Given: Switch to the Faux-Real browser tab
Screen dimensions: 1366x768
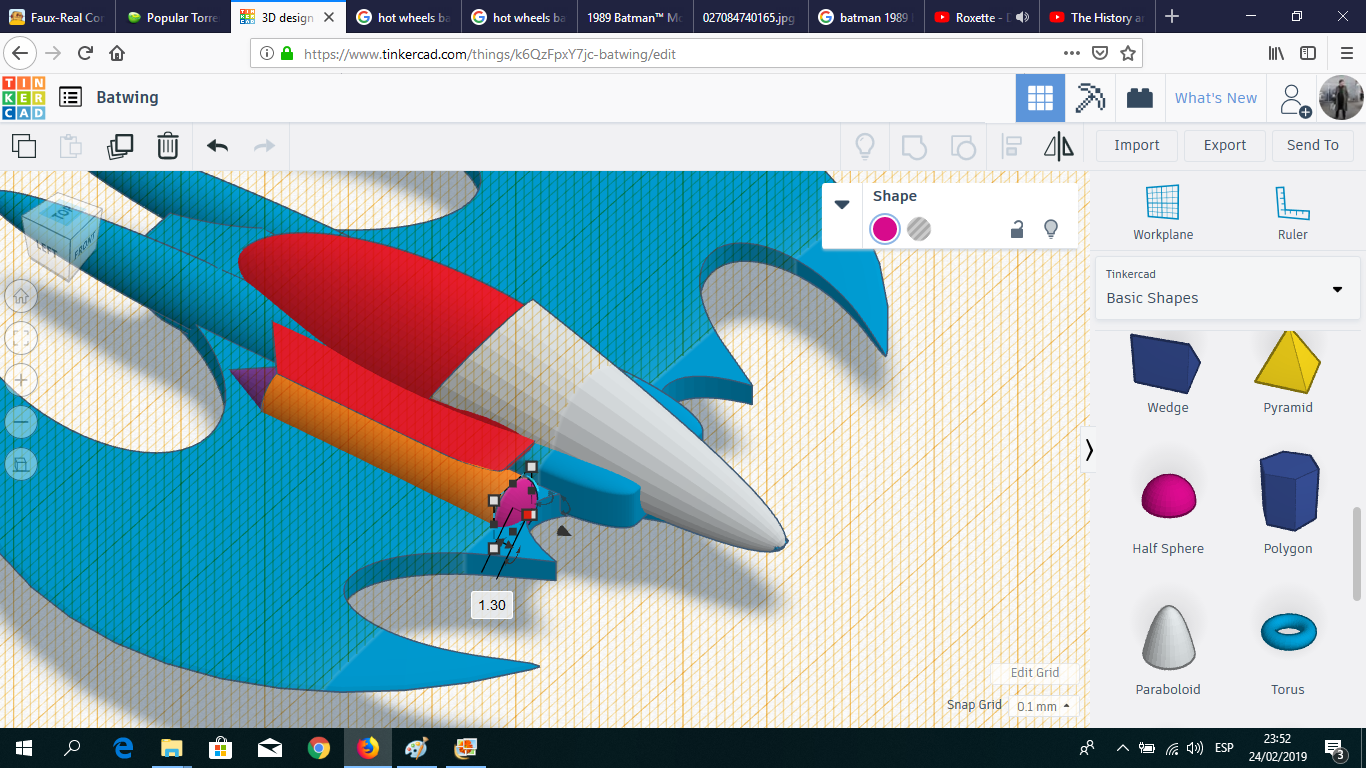Looking at the screenshot, I should pos(57,17).
